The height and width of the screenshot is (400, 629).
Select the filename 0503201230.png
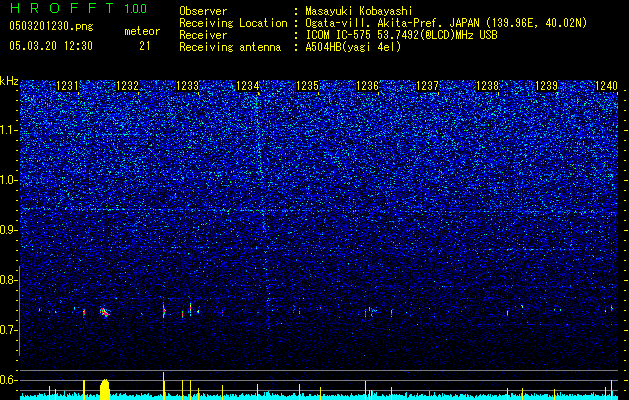[51, 27]
